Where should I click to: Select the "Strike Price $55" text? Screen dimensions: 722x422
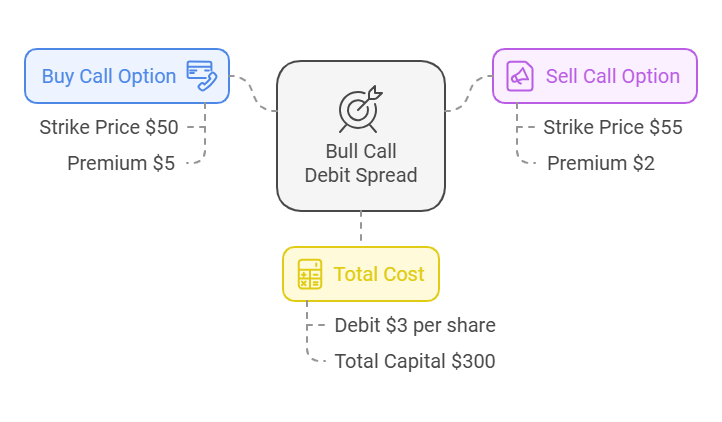[x=612, y=127]
